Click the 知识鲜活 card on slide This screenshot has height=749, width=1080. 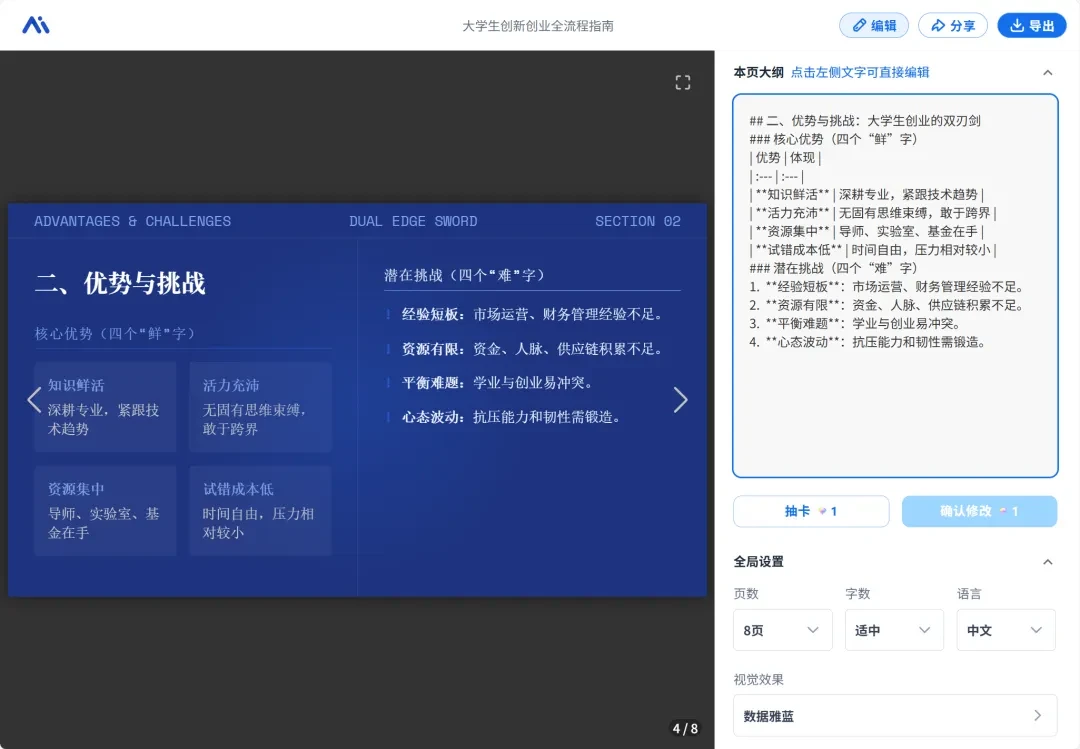point(105,407)
